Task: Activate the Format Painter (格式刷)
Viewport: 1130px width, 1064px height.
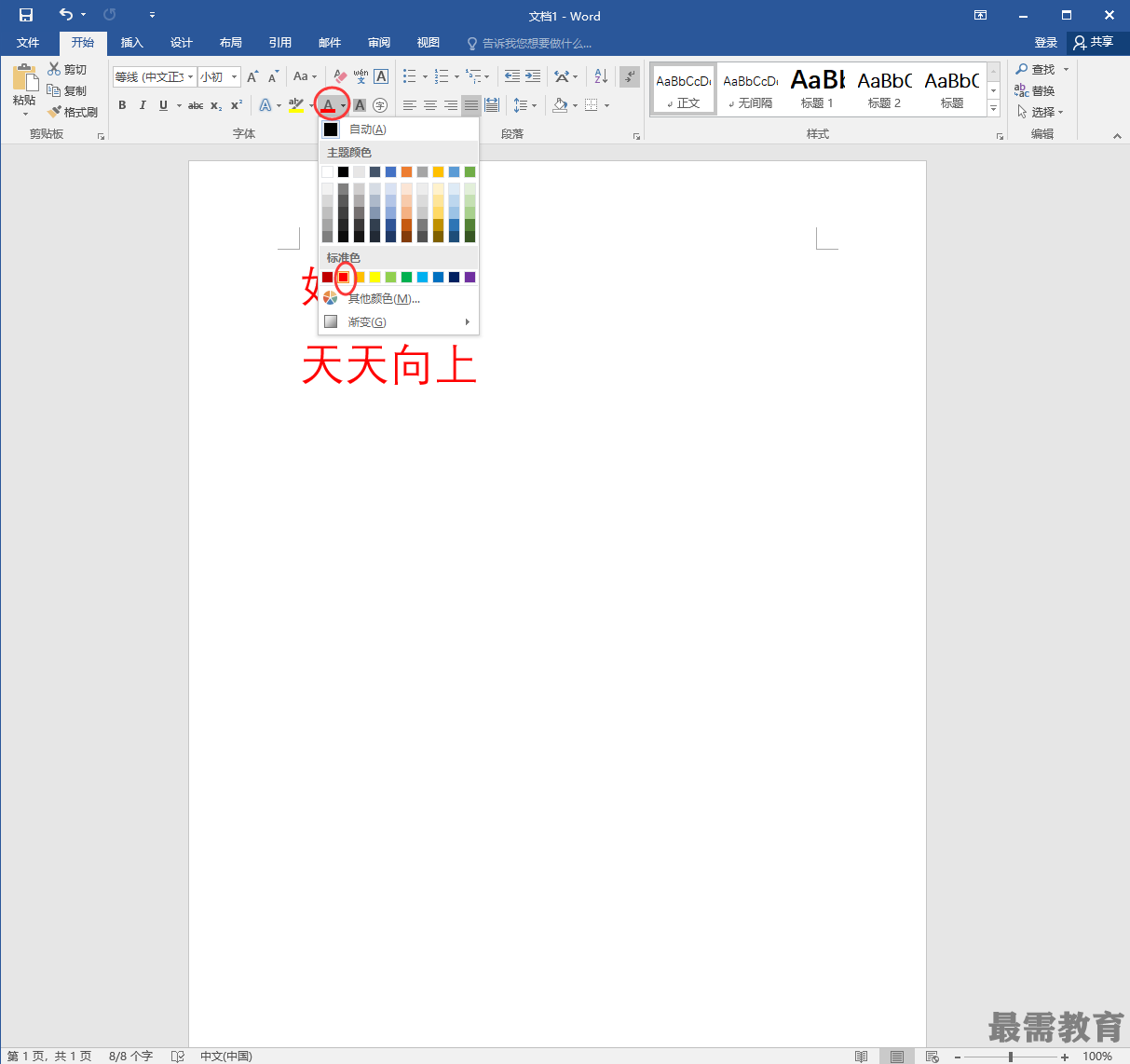Action: click(73, 112)
